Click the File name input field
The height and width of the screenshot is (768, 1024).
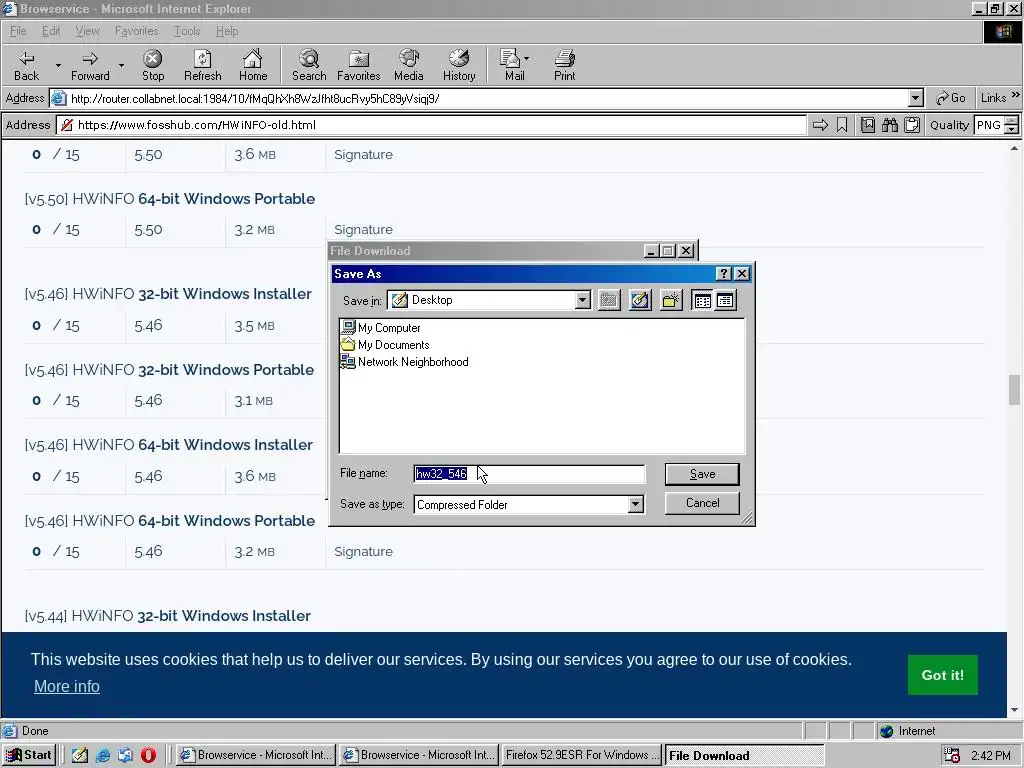coord(529,474)
